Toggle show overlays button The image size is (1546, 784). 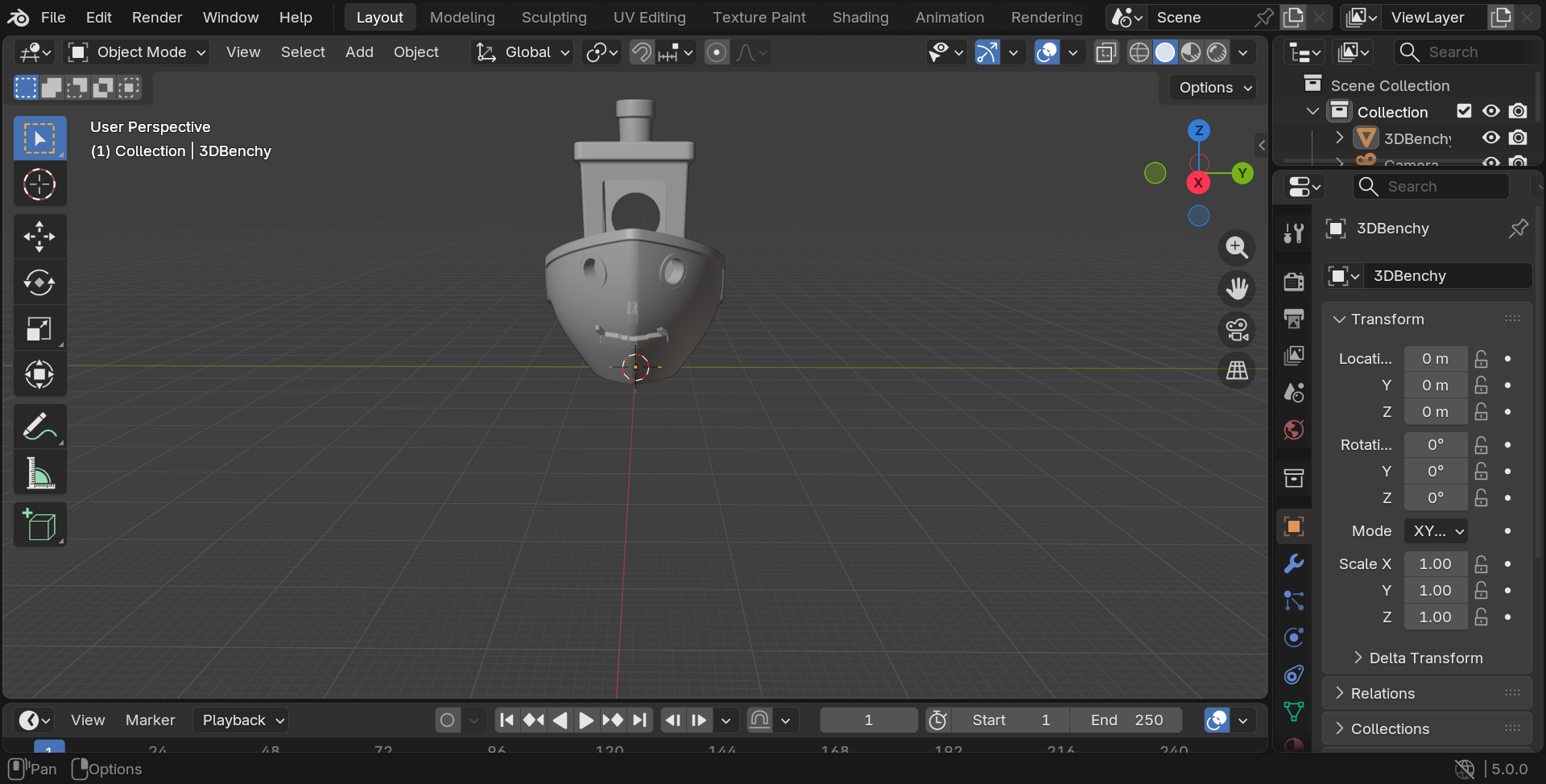(1047, 52)
